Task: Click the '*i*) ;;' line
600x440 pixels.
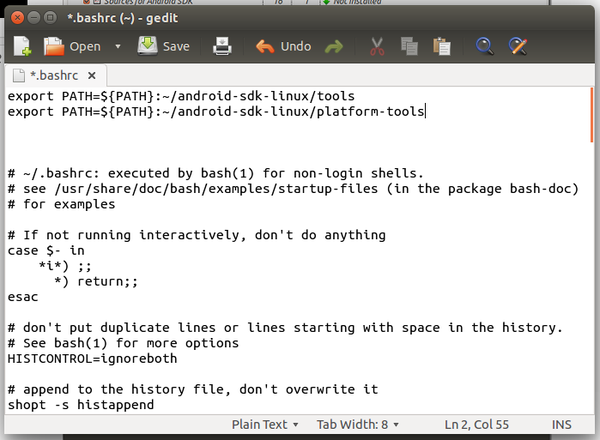Action: (x=65, y=266)
